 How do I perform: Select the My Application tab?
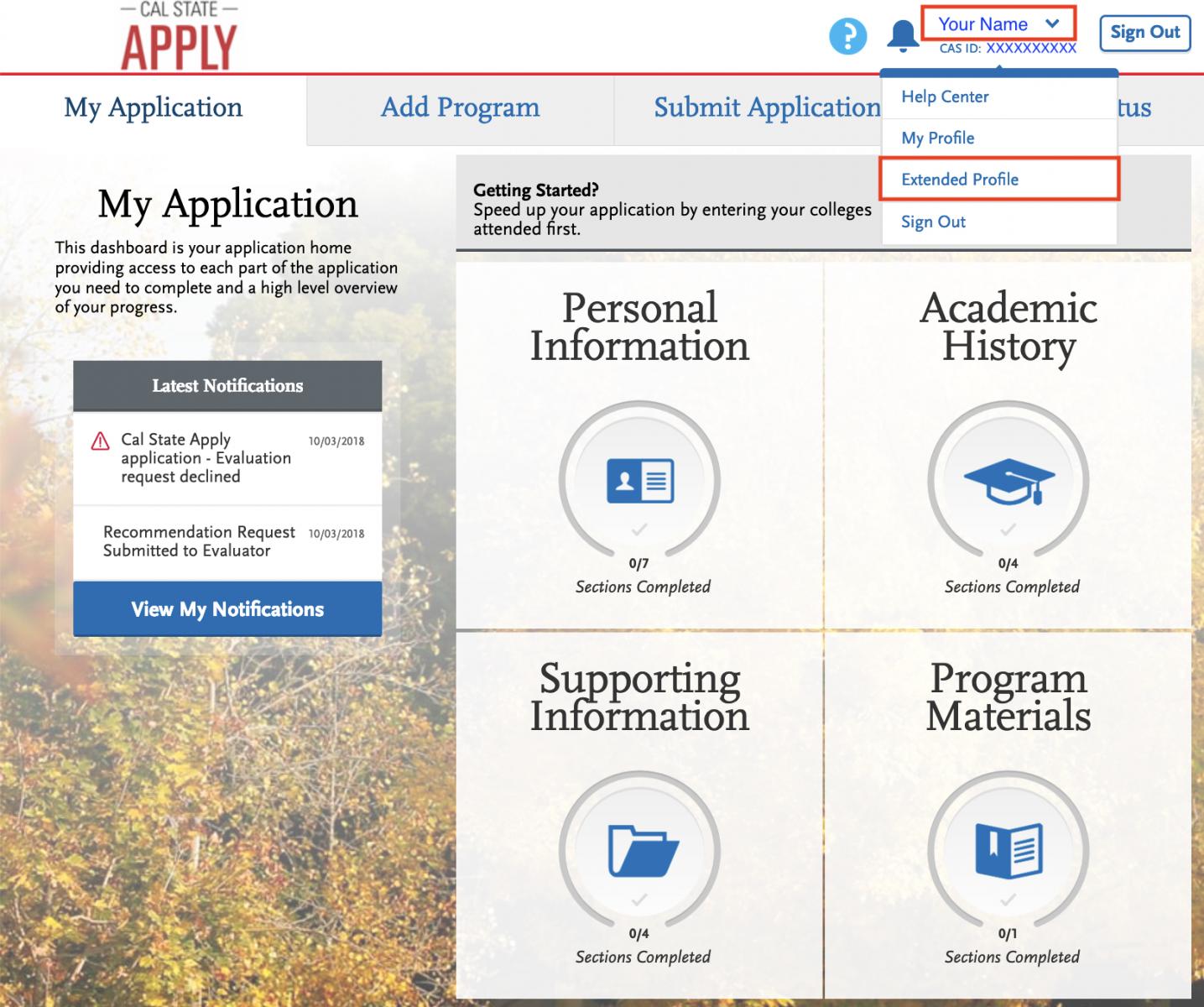pyautogui.click(x=154, y=107)
